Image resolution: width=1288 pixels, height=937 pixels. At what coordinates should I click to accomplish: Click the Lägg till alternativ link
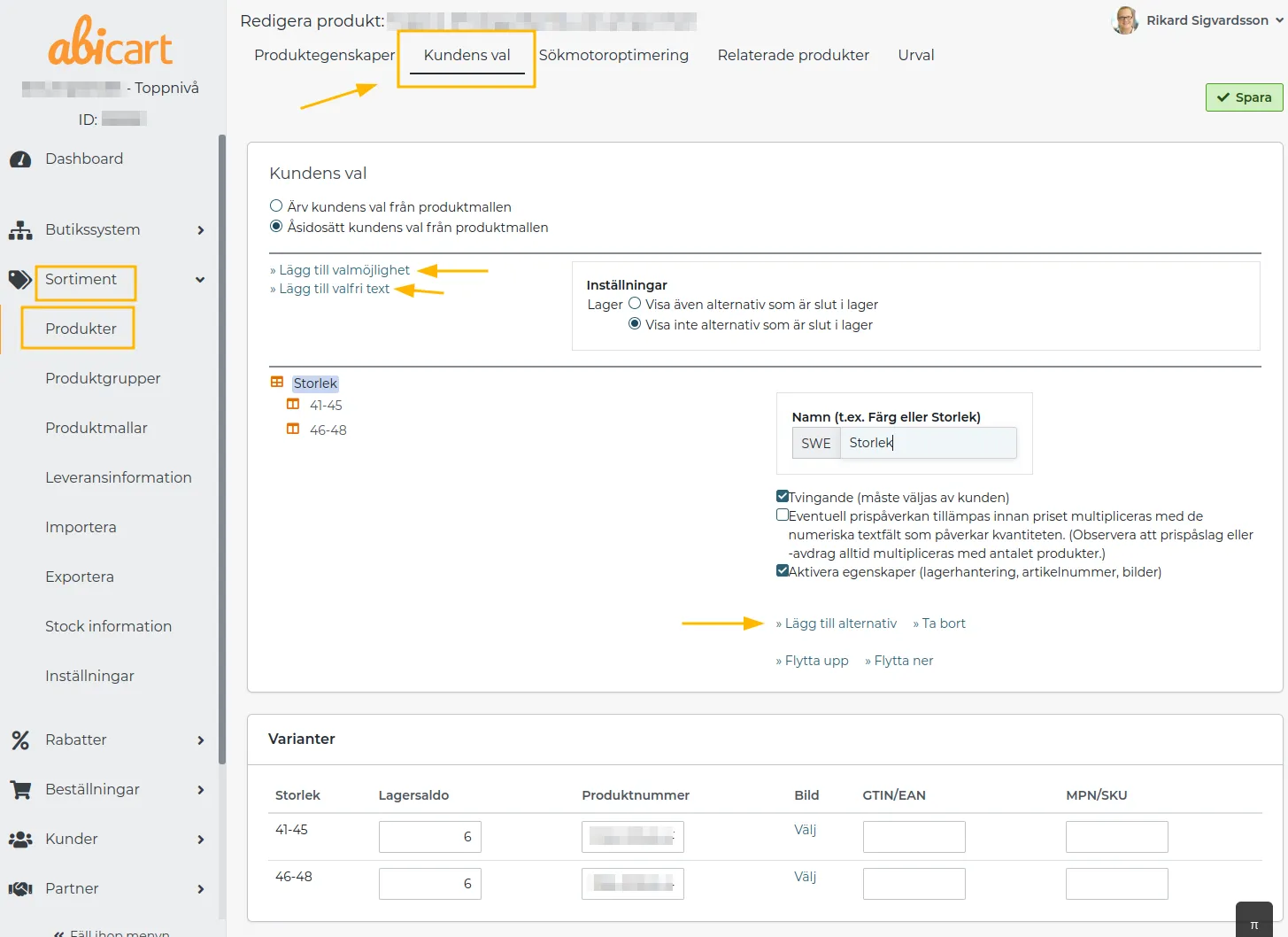pyautogui.click(x=837, y=623)
